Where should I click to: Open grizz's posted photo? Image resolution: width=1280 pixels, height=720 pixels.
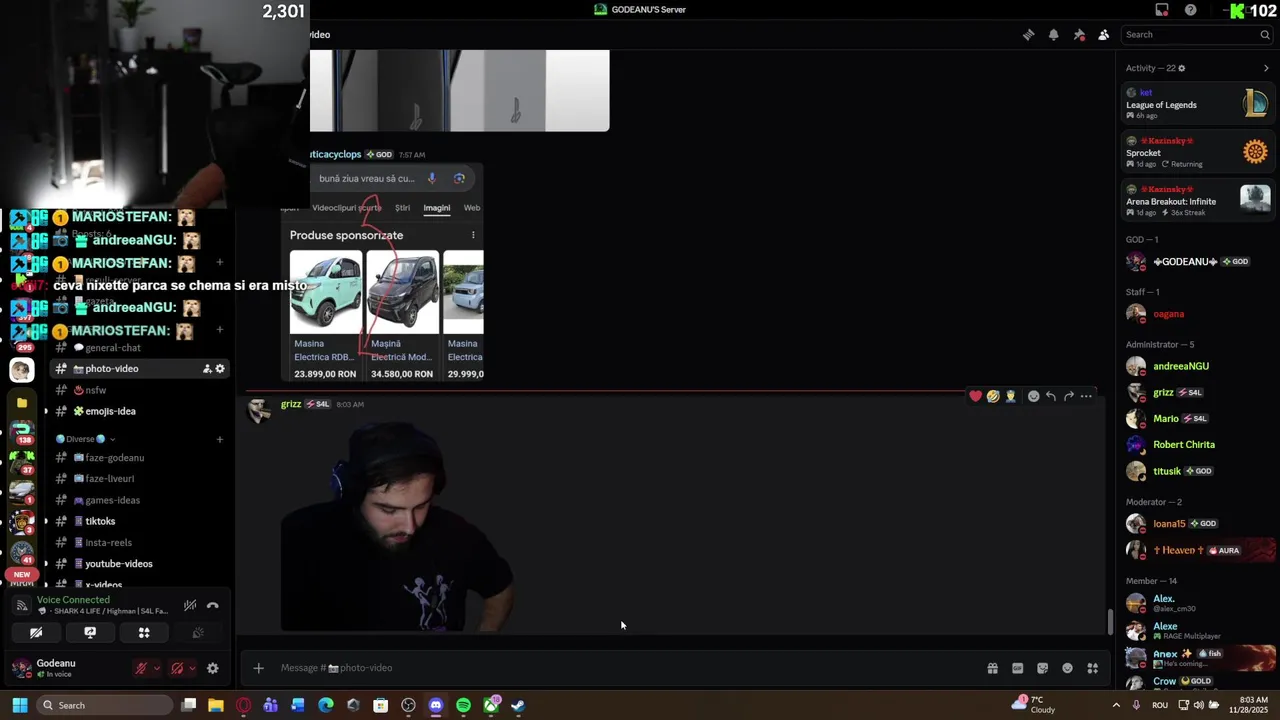(397, 526)
